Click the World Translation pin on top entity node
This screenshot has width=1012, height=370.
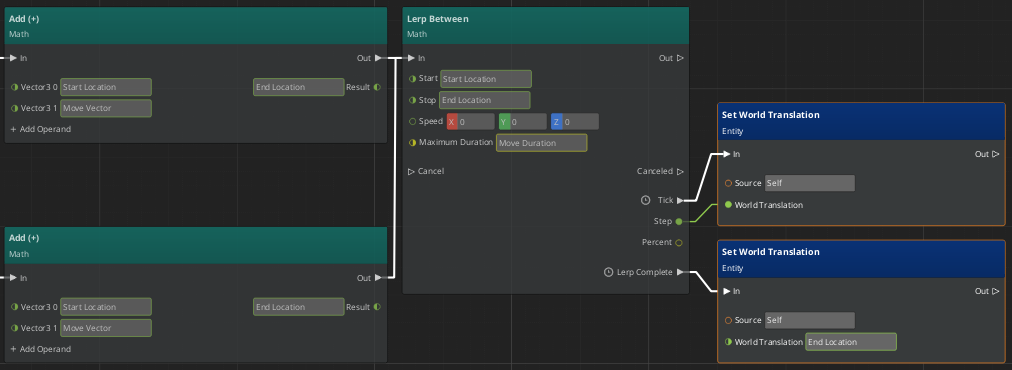(728, 205)
